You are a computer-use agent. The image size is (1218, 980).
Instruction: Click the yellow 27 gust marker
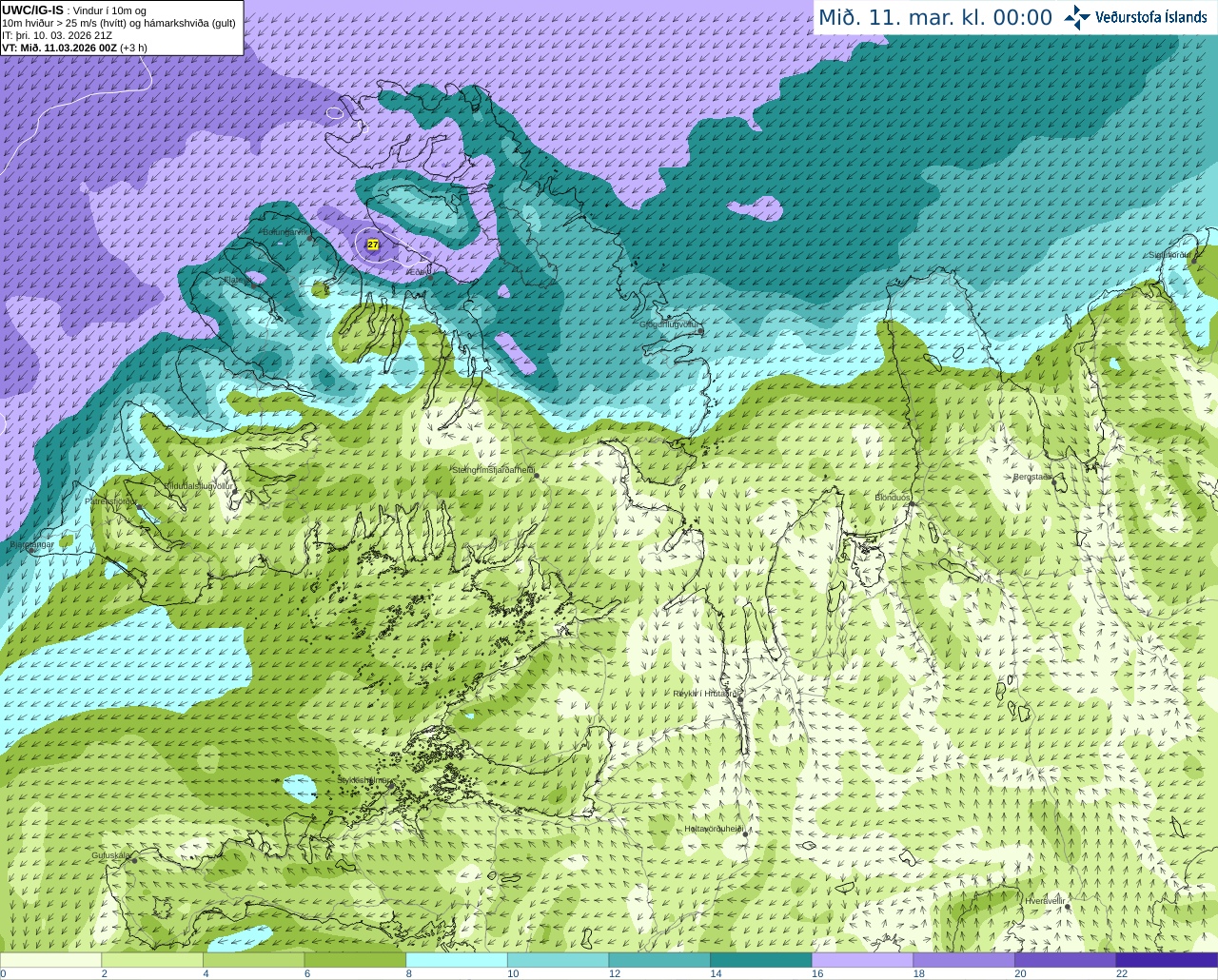click(373, 245)
